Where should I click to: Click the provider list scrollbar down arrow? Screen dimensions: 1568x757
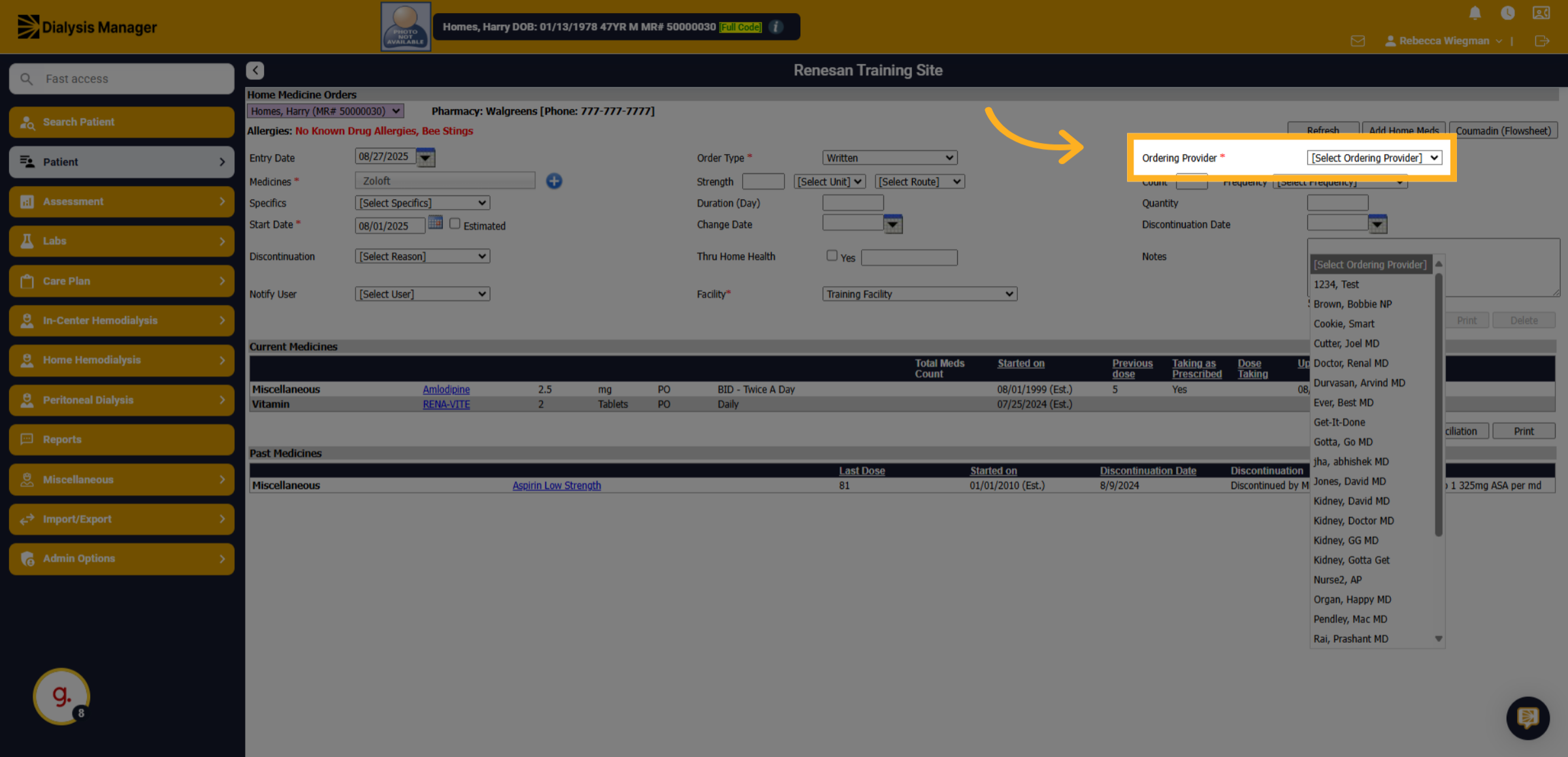point(1438,639)
